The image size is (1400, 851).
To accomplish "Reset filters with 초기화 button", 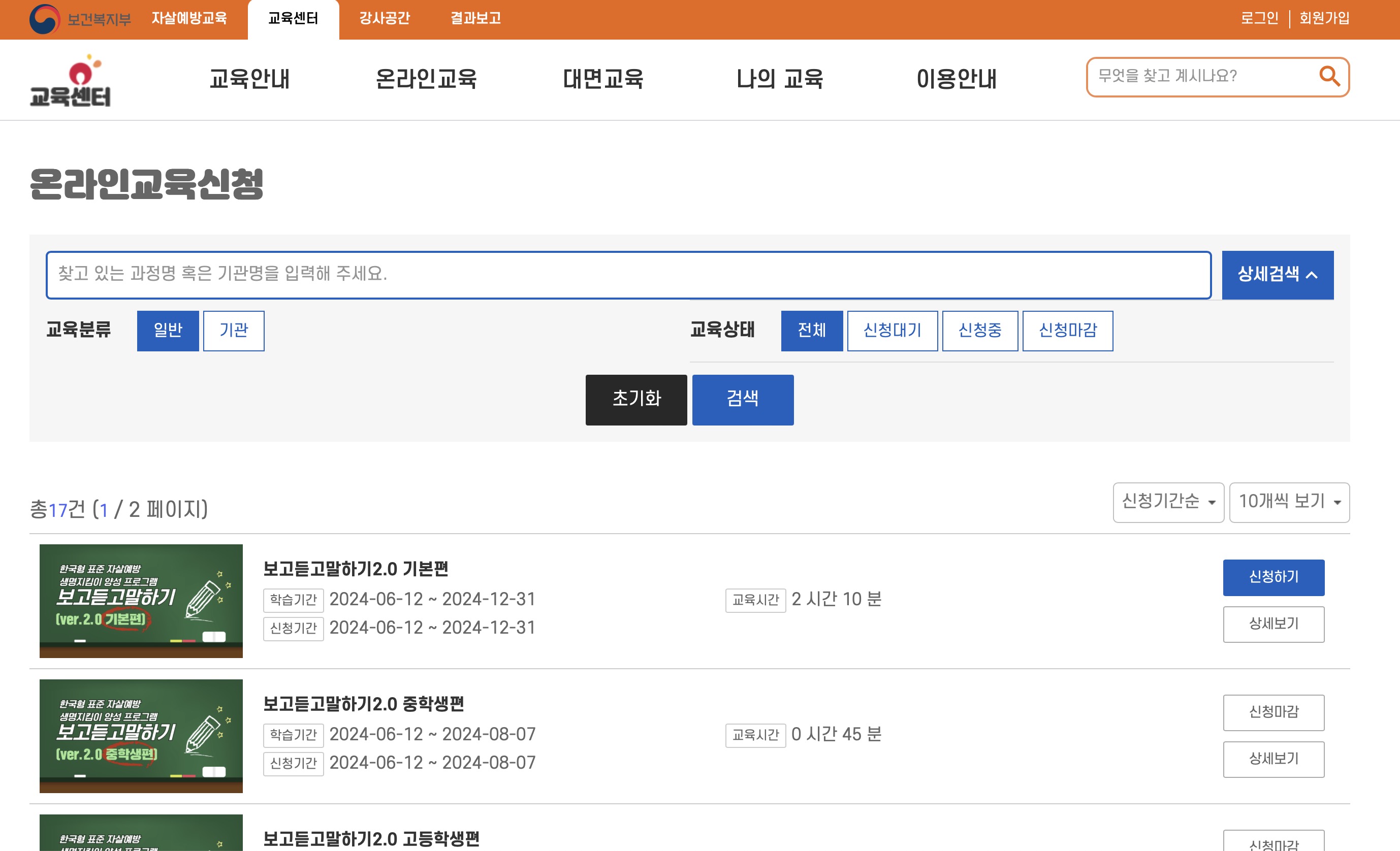I will [x=636, y=400].
